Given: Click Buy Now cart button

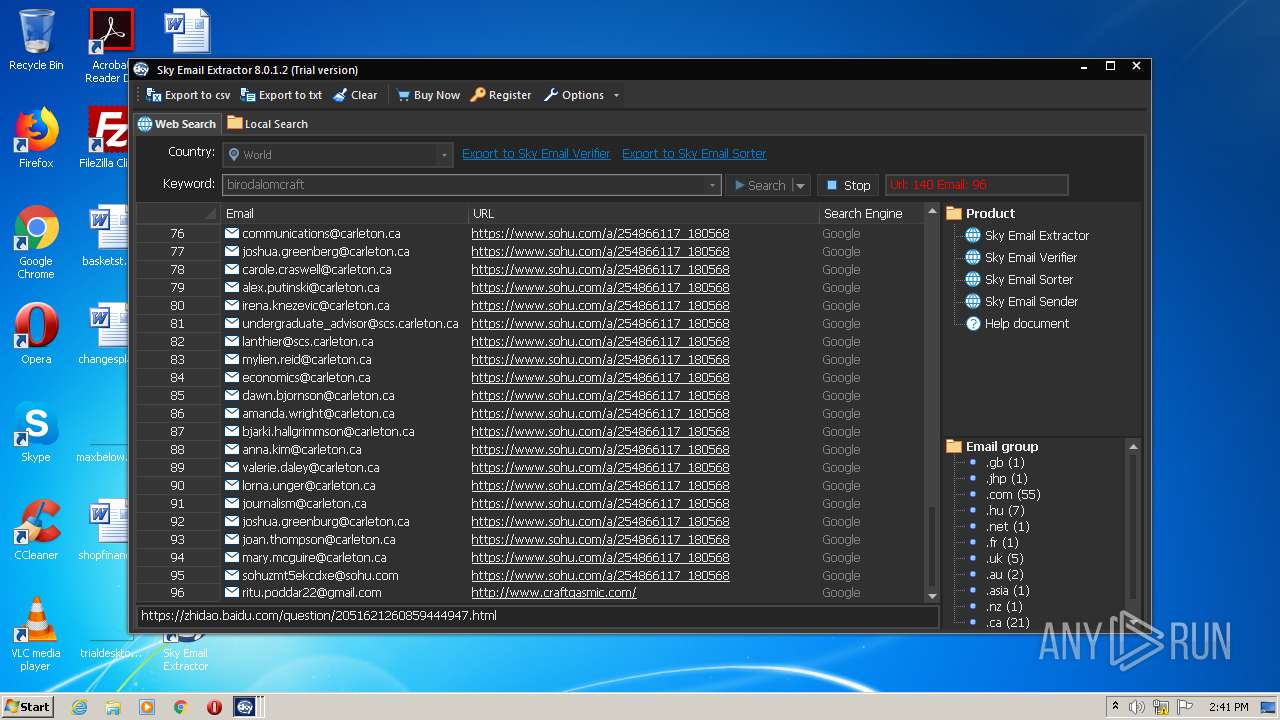Looking at the screenshot, I should [428, 95].
